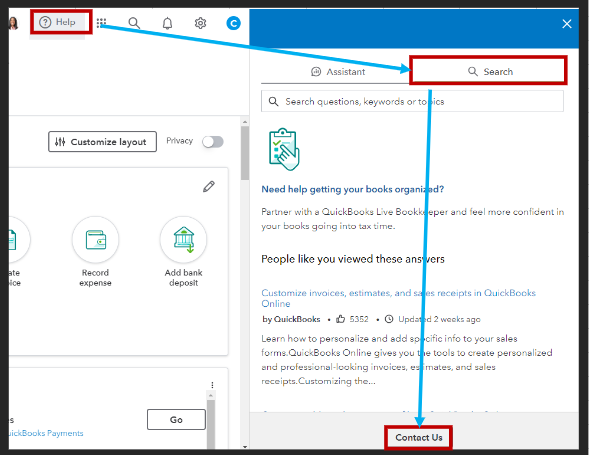Image resolution: width=589 pixels, height=455 pixels.
Task: Click the magnifying glass search icon in header
Action: pyautogui.click(x=134, y=23)
